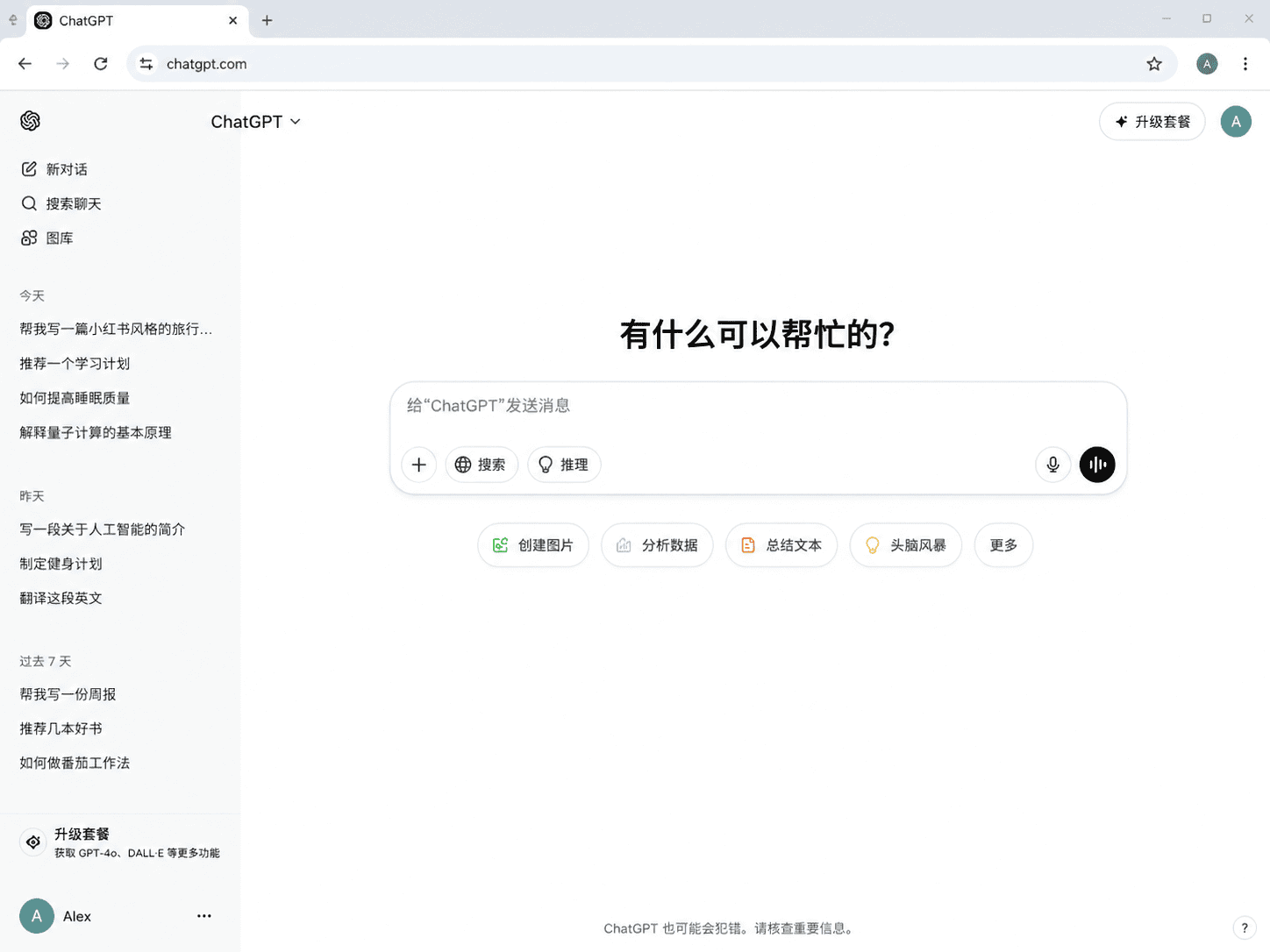The height and width of the screenshot is (952, 1270).
Task: Choose the 头脑风暴 suggestion
Action: click(906, 545)
